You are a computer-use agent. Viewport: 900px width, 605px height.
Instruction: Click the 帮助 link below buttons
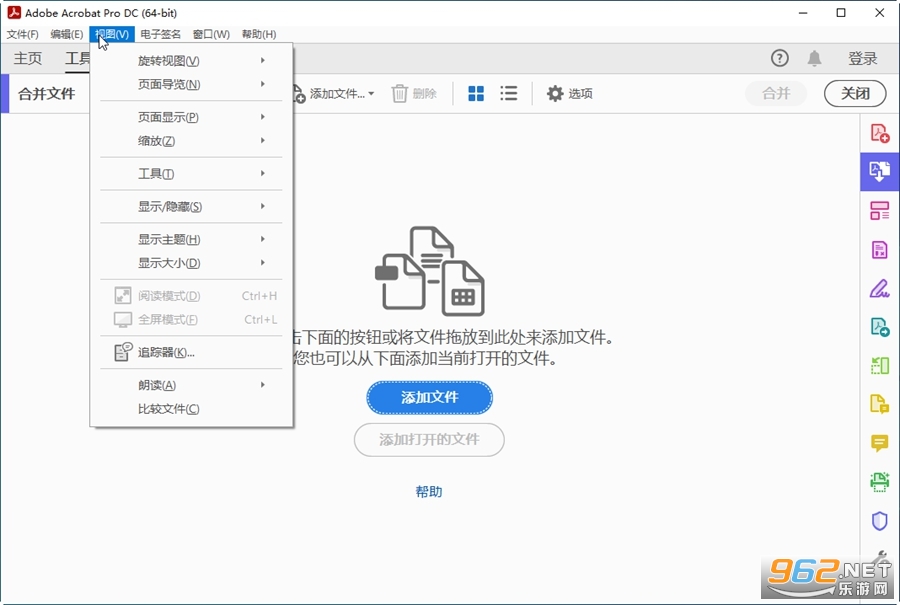click(x=429, y=491)
